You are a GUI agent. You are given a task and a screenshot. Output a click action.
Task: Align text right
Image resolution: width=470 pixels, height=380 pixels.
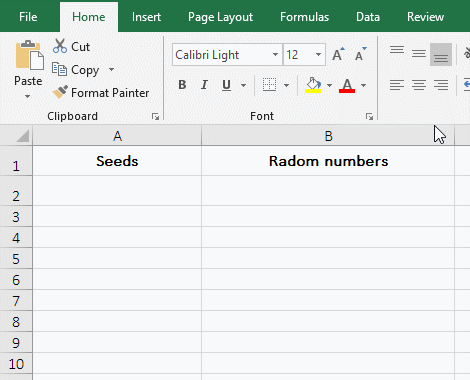[x=441, y=85]
